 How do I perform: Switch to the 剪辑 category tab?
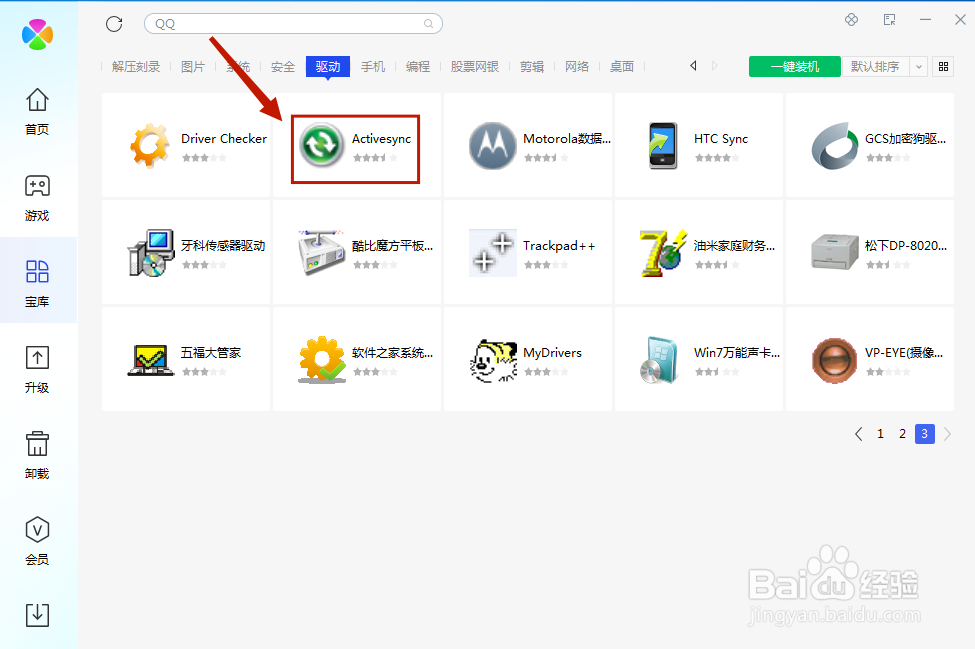tap(532, 67)
